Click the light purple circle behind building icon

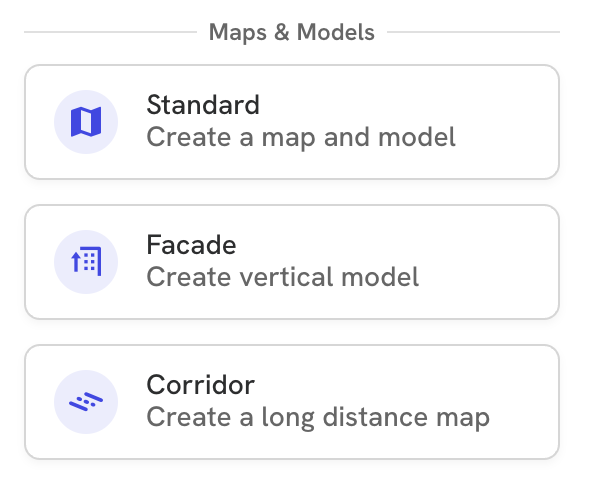tap(86, 262)
